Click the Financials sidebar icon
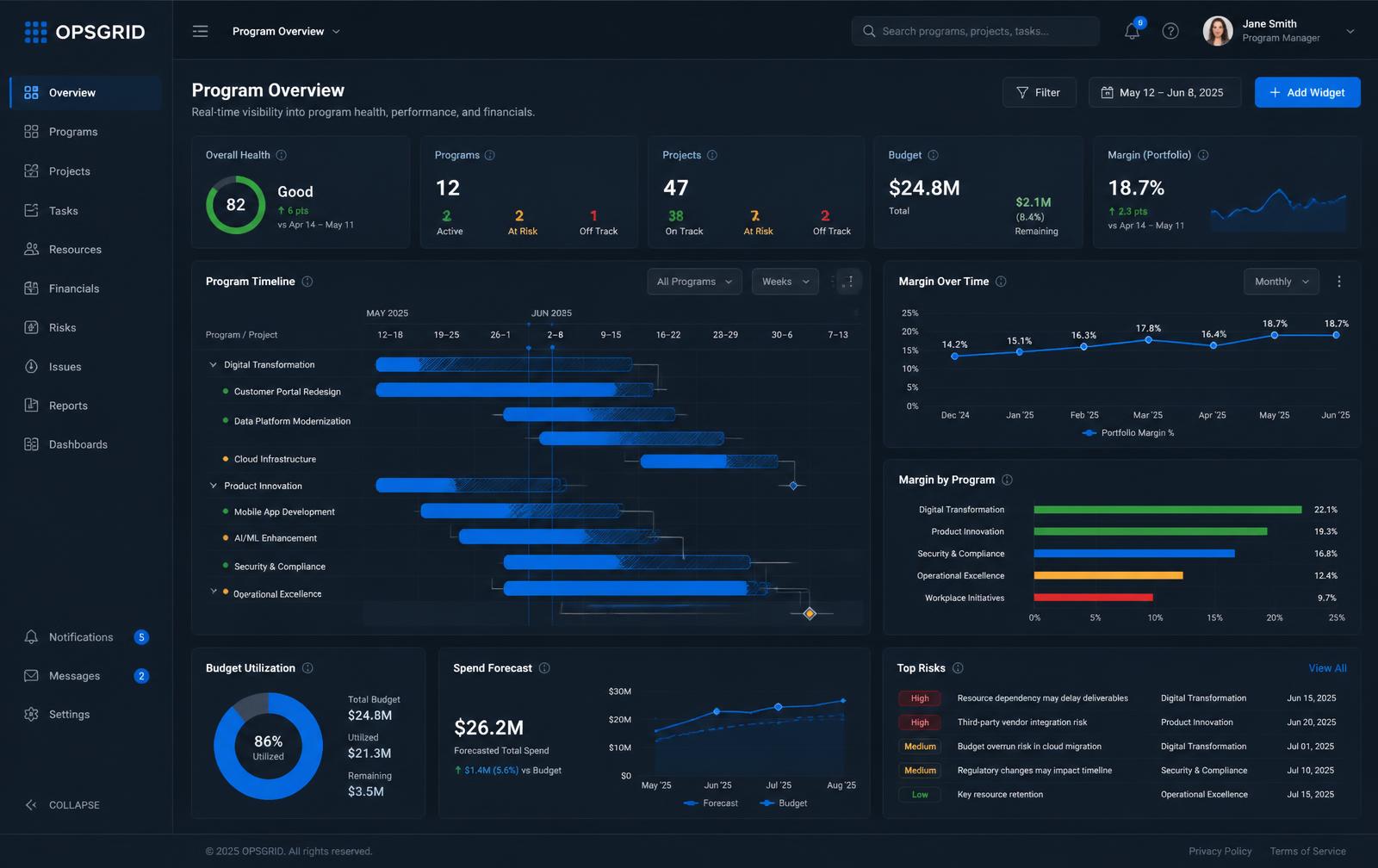Screen dimensions: 1378x868 [x=32, y=288]
